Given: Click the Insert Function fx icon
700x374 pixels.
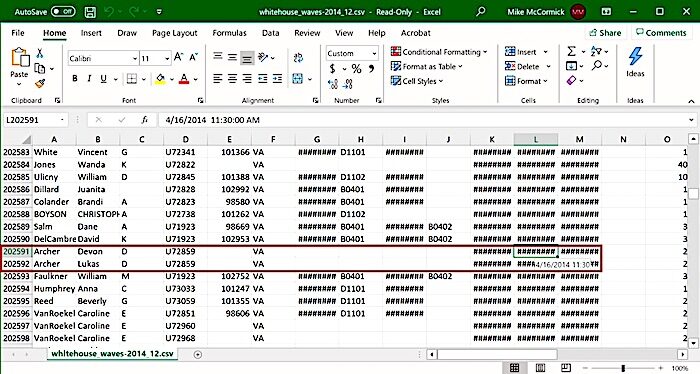Looking at the screenshot, I should point(144,120).
